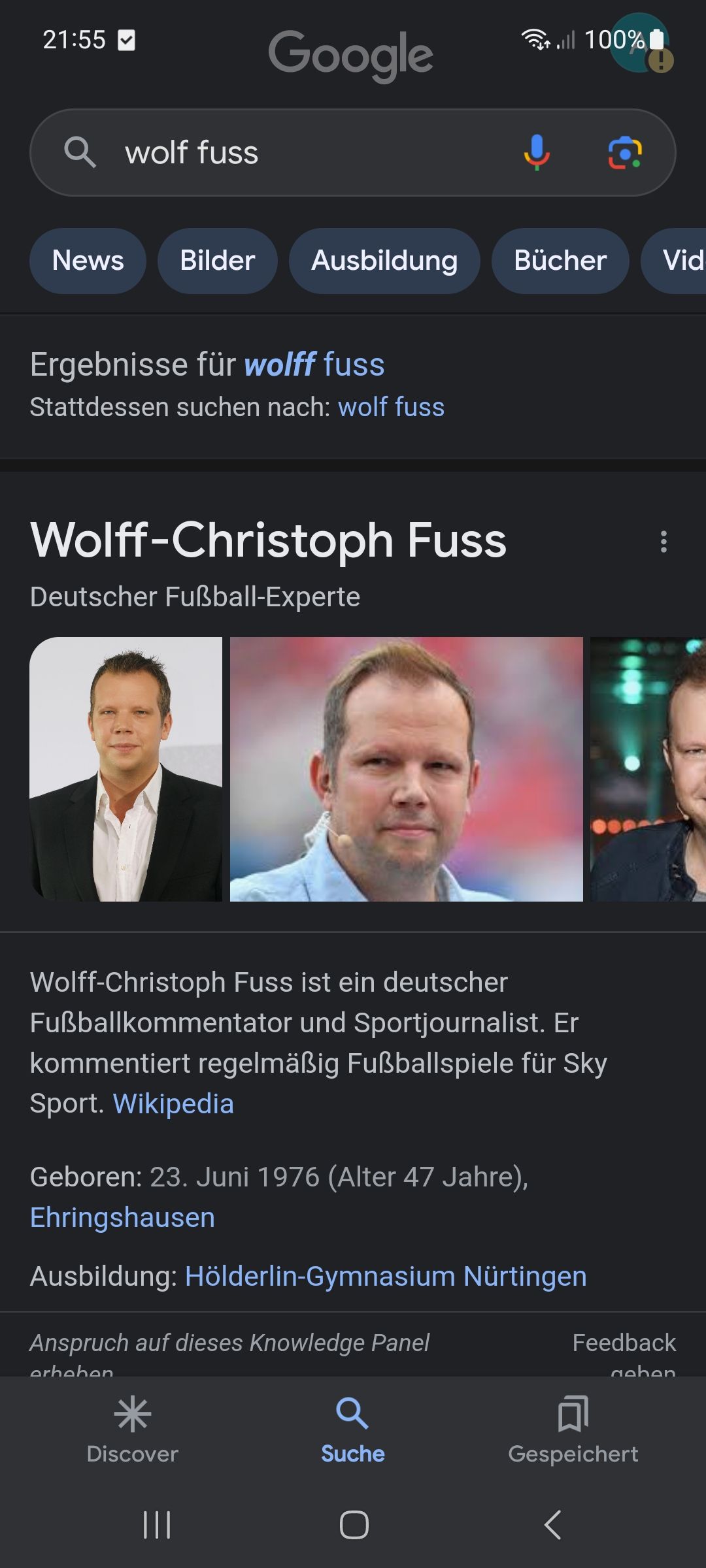The image size is (706, 1568).
Task: Search instead for 'wolf fuss' link
Action: [391, 407]
